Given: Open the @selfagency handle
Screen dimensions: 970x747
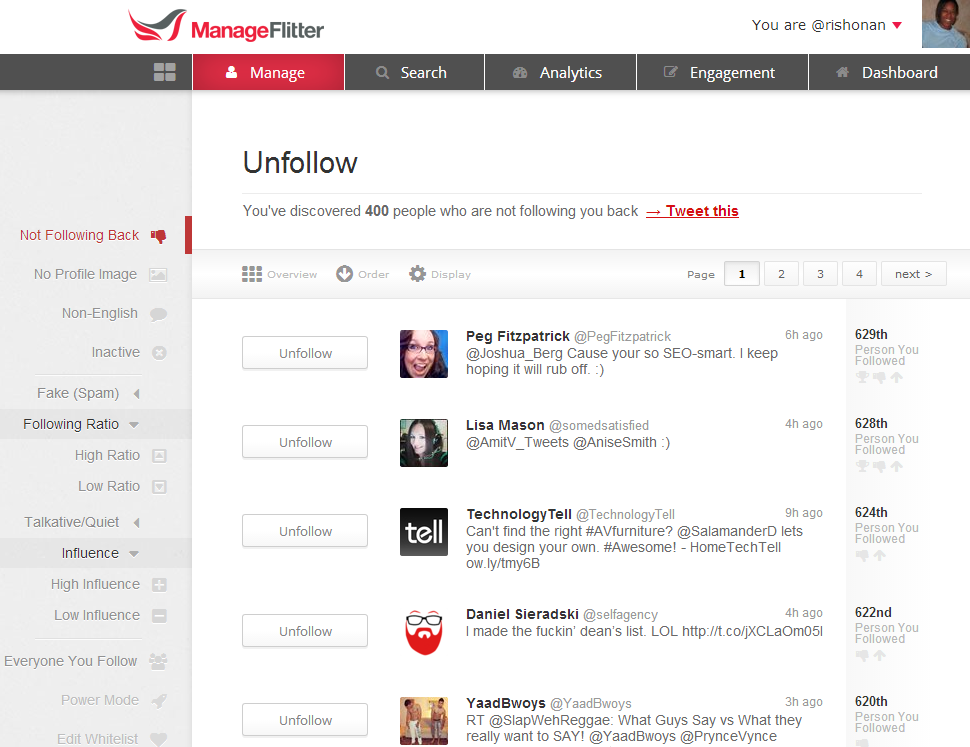Looking at the screenshot, I should pyautogui.click(x=620, y=615).
